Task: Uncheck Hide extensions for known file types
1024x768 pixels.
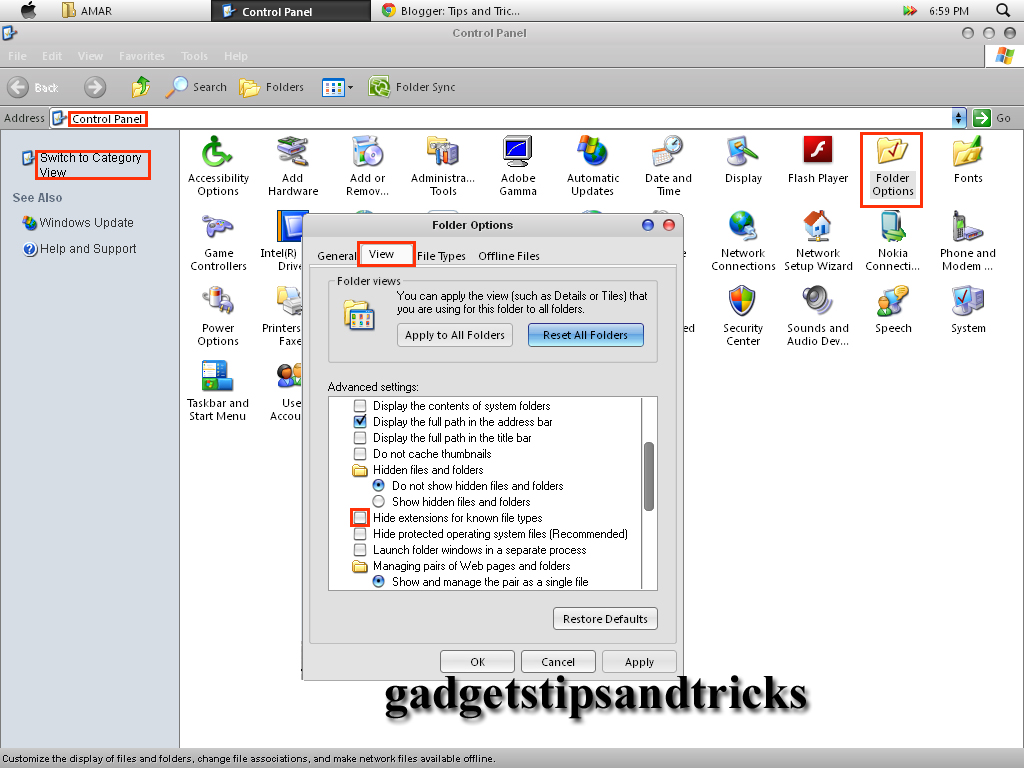Action: coord(358,518)
